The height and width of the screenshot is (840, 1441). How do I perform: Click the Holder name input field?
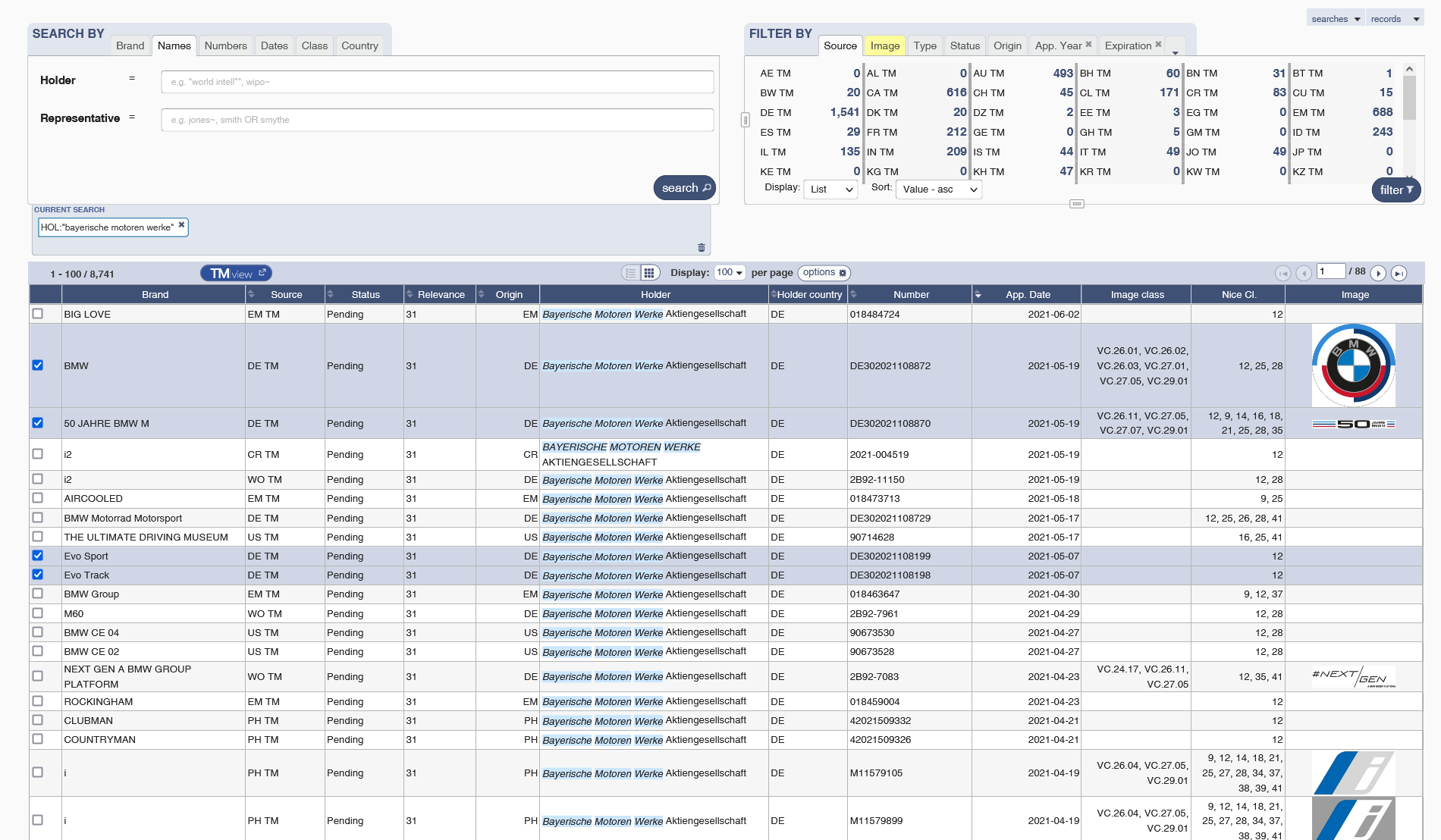pyautogui.click(x=438, y=82)
